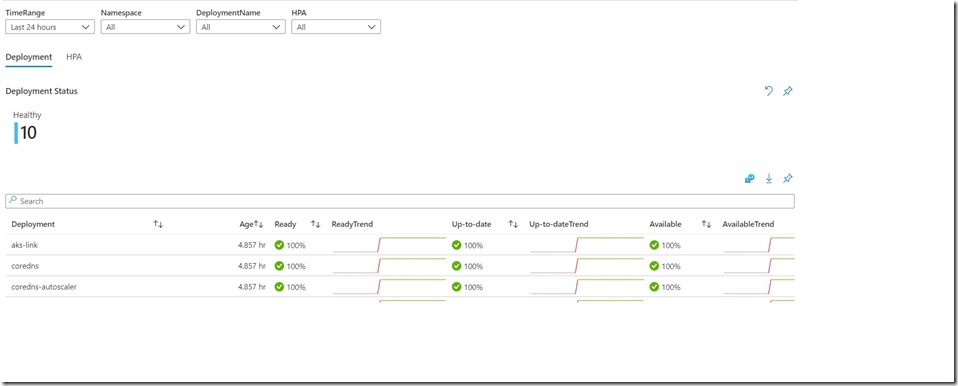The height and width of the screenshot is (386, 958).
Task: Open the TimeRange dropdown
Action: point(50,27)
